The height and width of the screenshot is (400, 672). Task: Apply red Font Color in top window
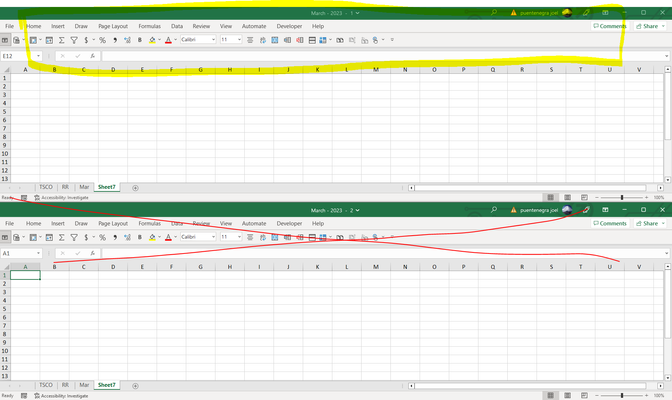pos(168,40)
